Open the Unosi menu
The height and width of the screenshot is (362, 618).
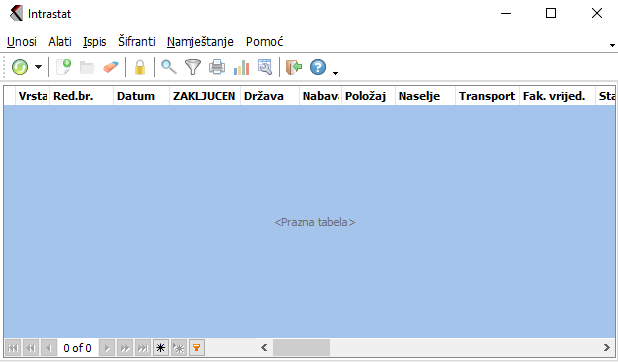[x=22, y=41]
